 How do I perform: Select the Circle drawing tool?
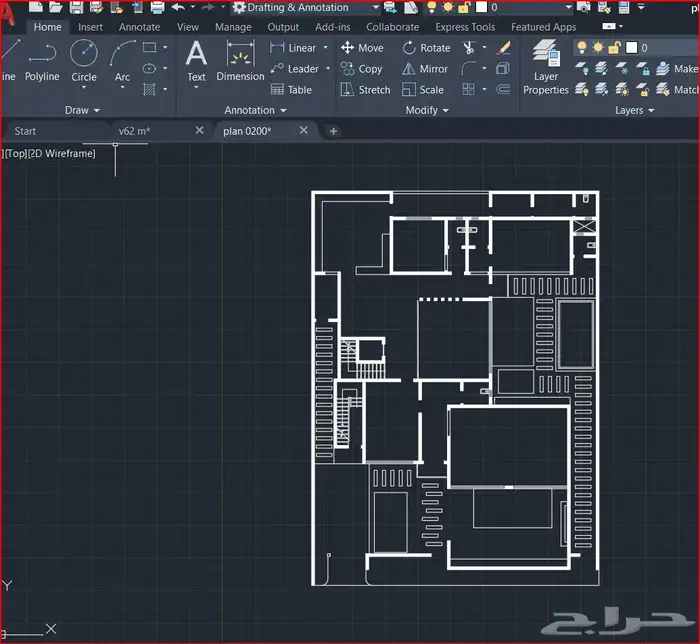coord(84,63)
